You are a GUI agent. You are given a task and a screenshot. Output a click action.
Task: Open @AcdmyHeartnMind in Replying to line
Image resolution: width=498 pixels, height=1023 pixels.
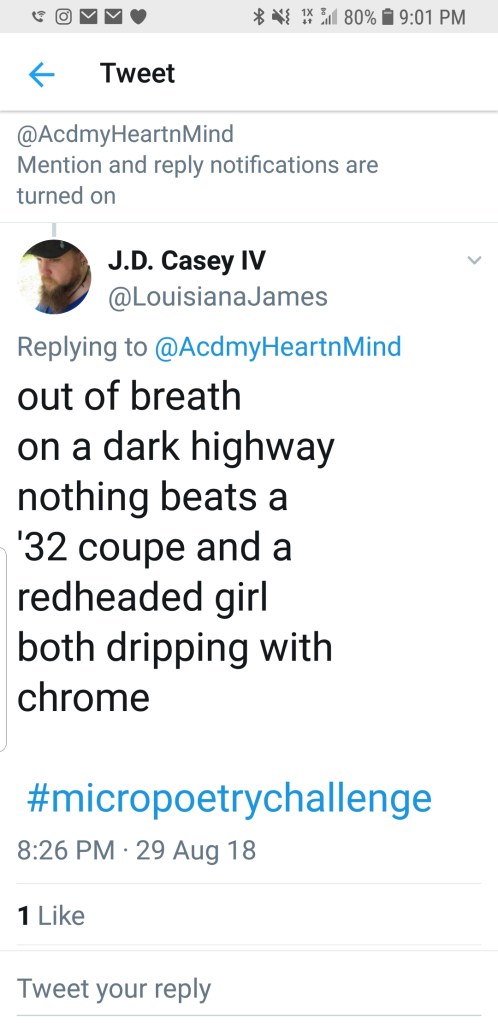point(277,346)
